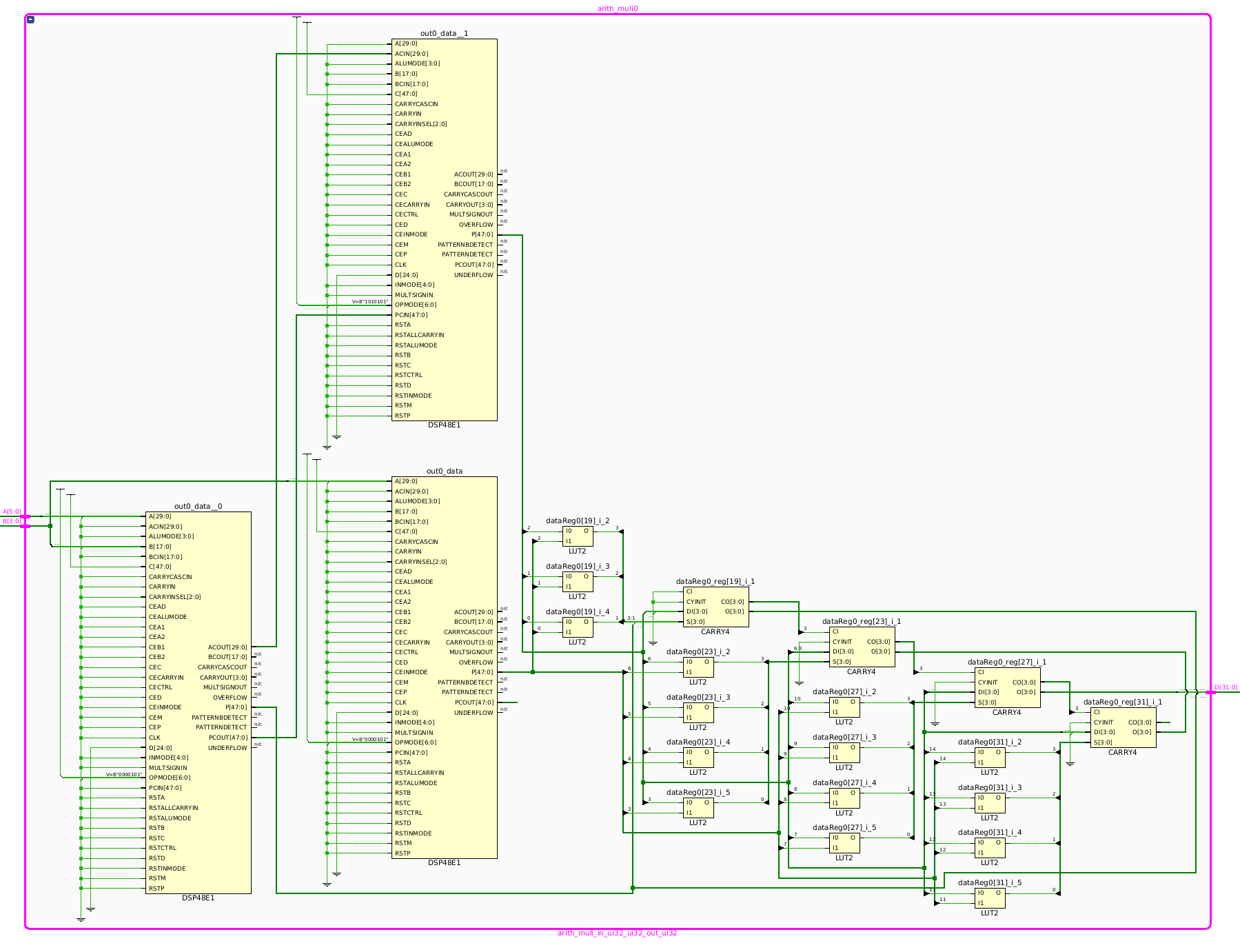Select the dataReg0_reg[27]_i_1 CARRY4 cell
Image resolution: width=1240 pixels, height=952 pixels.
(1007, 687)
